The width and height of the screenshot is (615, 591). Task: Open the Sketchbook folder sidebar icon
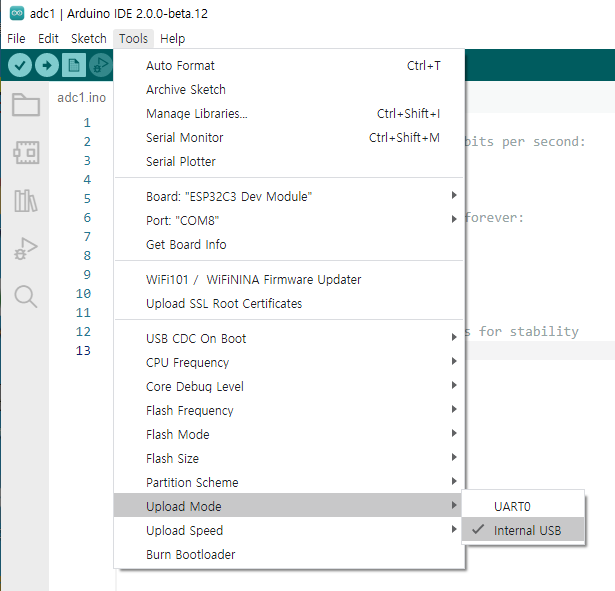coord(25,105)
